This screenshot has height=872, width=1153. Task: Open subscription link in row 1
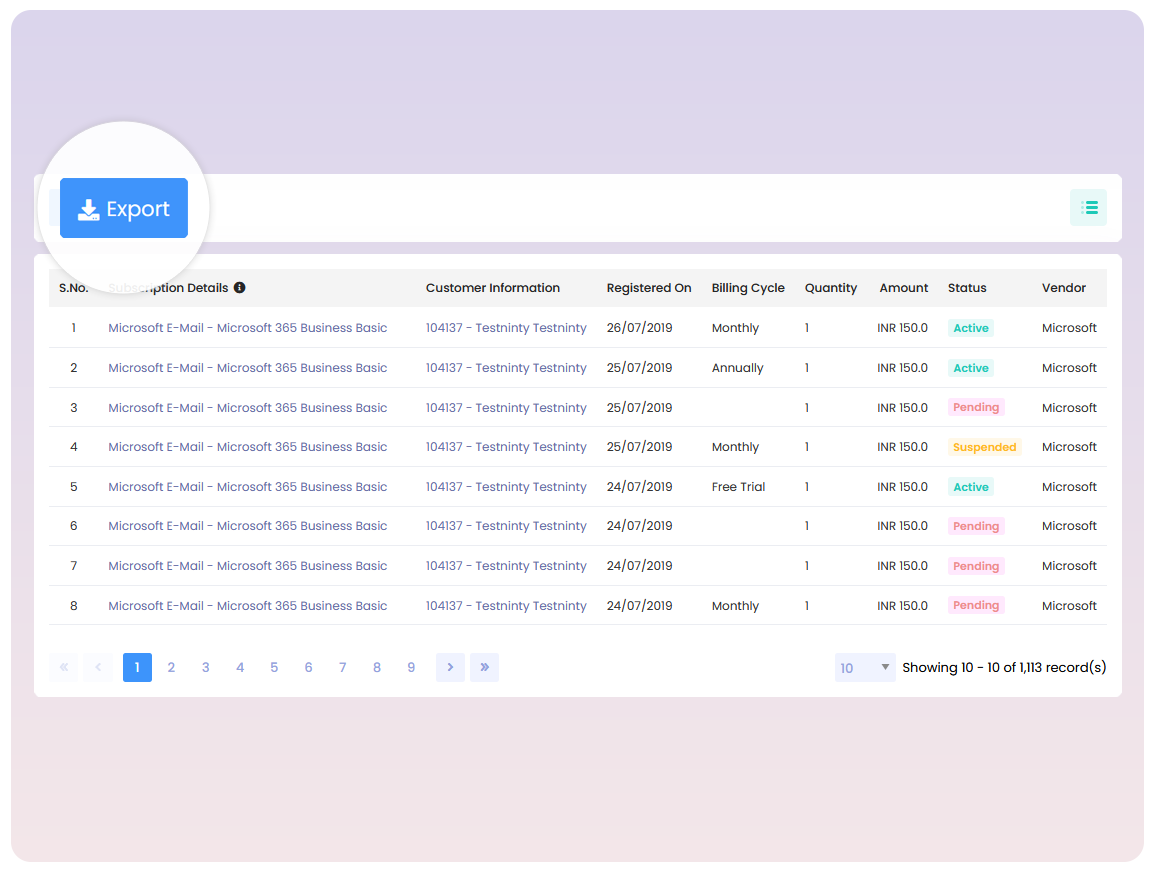247,328
